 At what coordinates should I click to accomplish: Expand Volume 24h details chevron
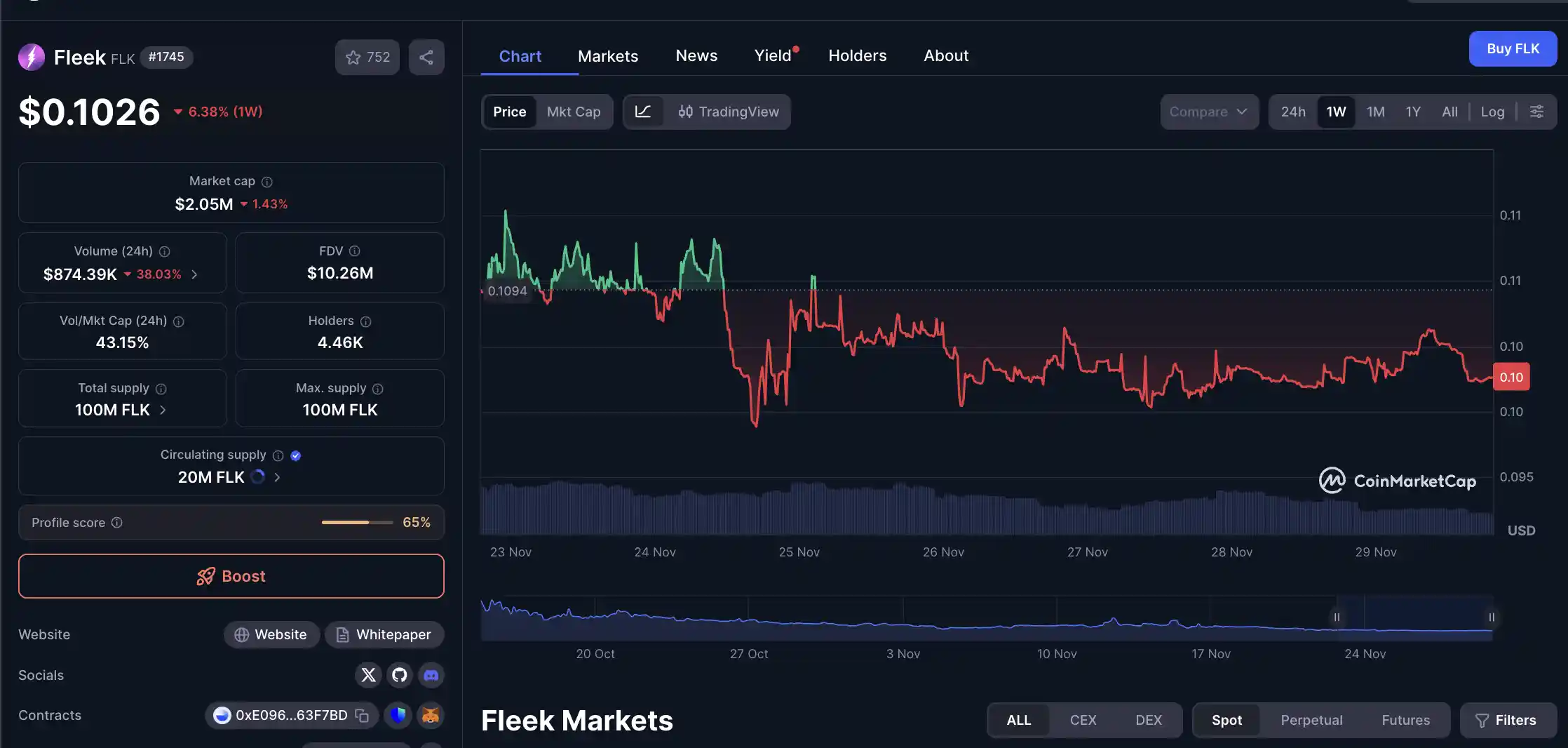[x=194, y=274]
